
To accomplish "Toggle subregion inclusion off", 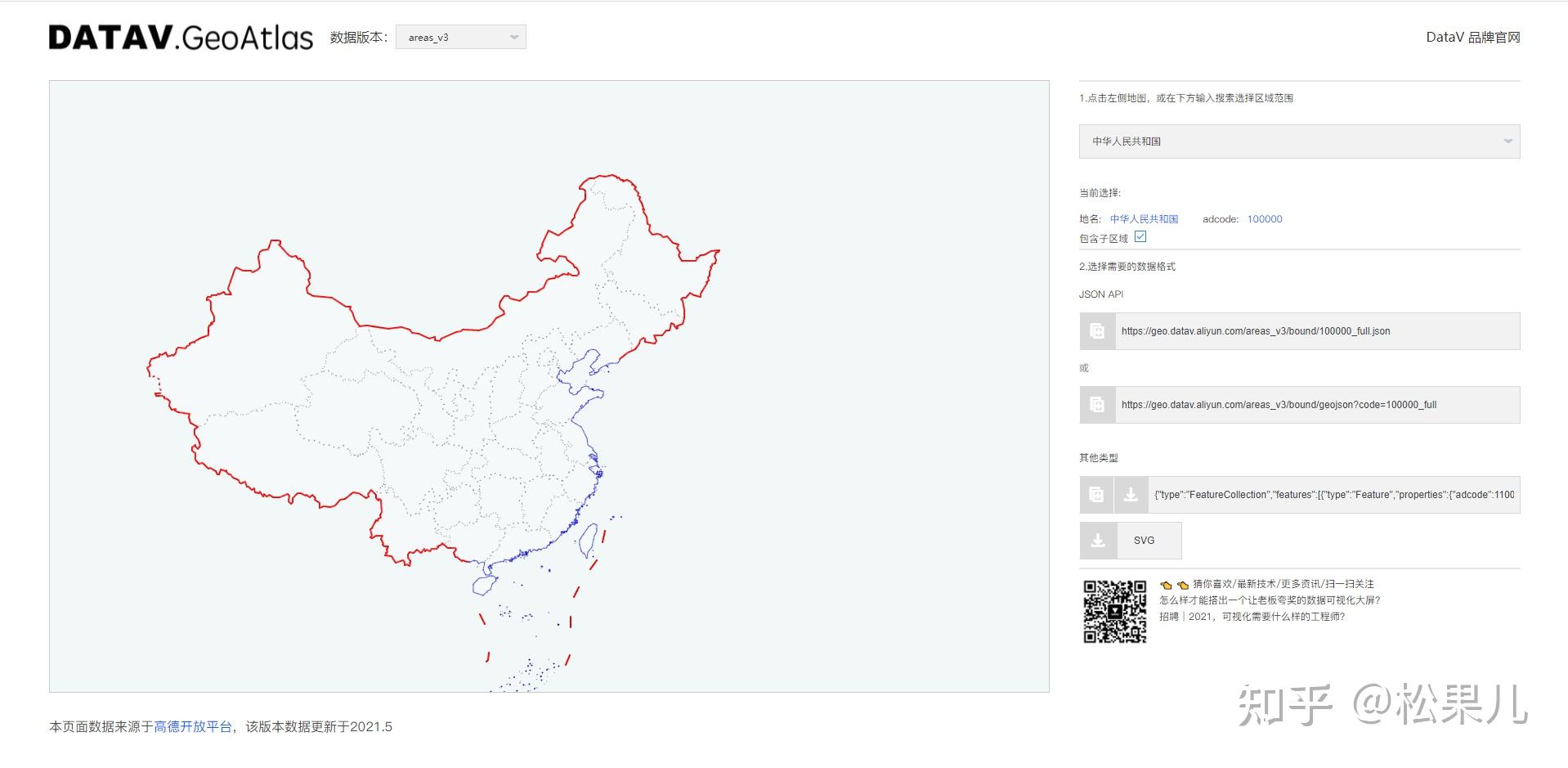I will tap(1141, 237).
